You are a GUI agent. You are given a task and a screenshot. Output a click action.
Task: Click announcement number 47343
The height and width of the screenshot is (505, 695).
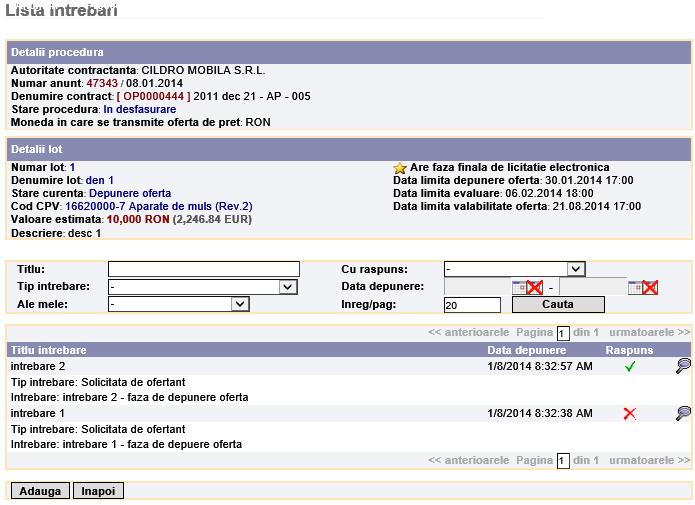(x=102, y=83)
